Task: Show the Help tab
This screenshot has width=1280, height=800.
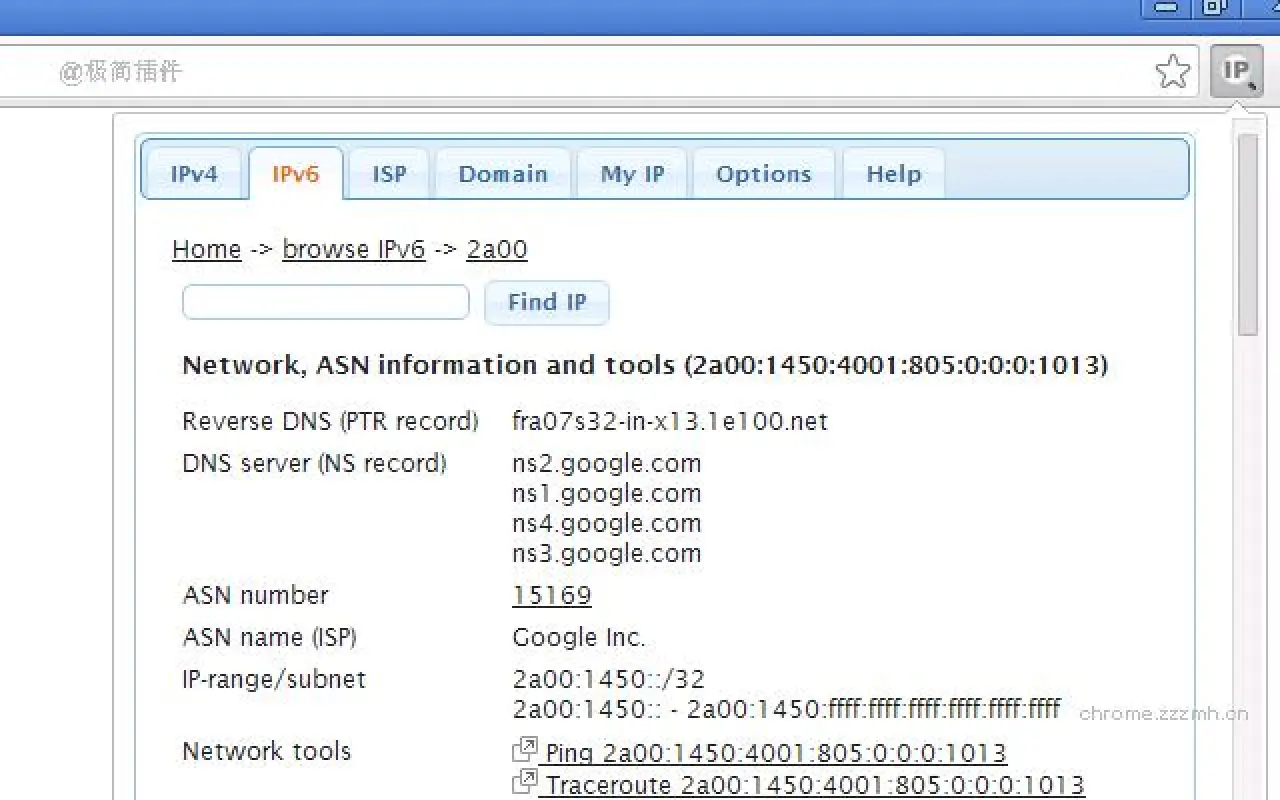Action: (893, 174)
